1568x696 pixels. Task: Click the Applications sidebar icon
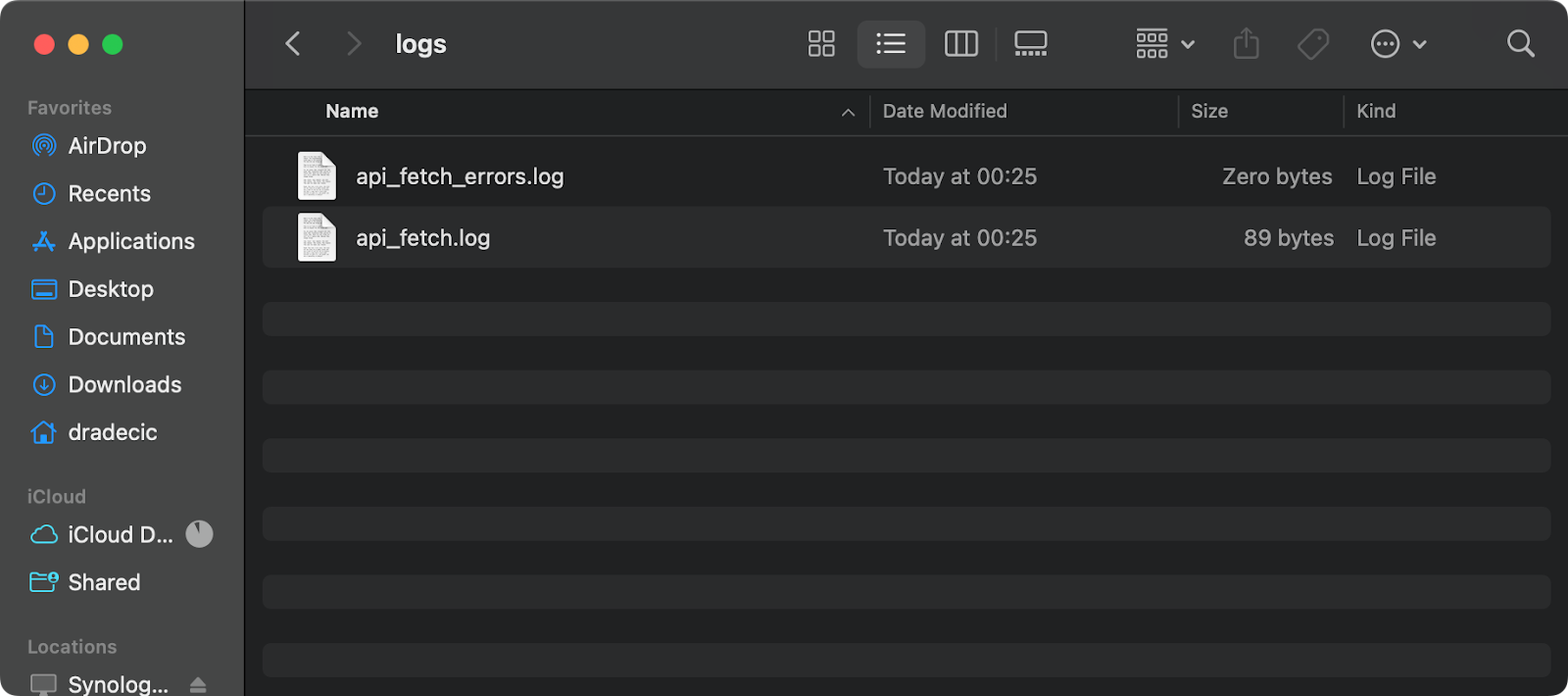pos(44,241)
